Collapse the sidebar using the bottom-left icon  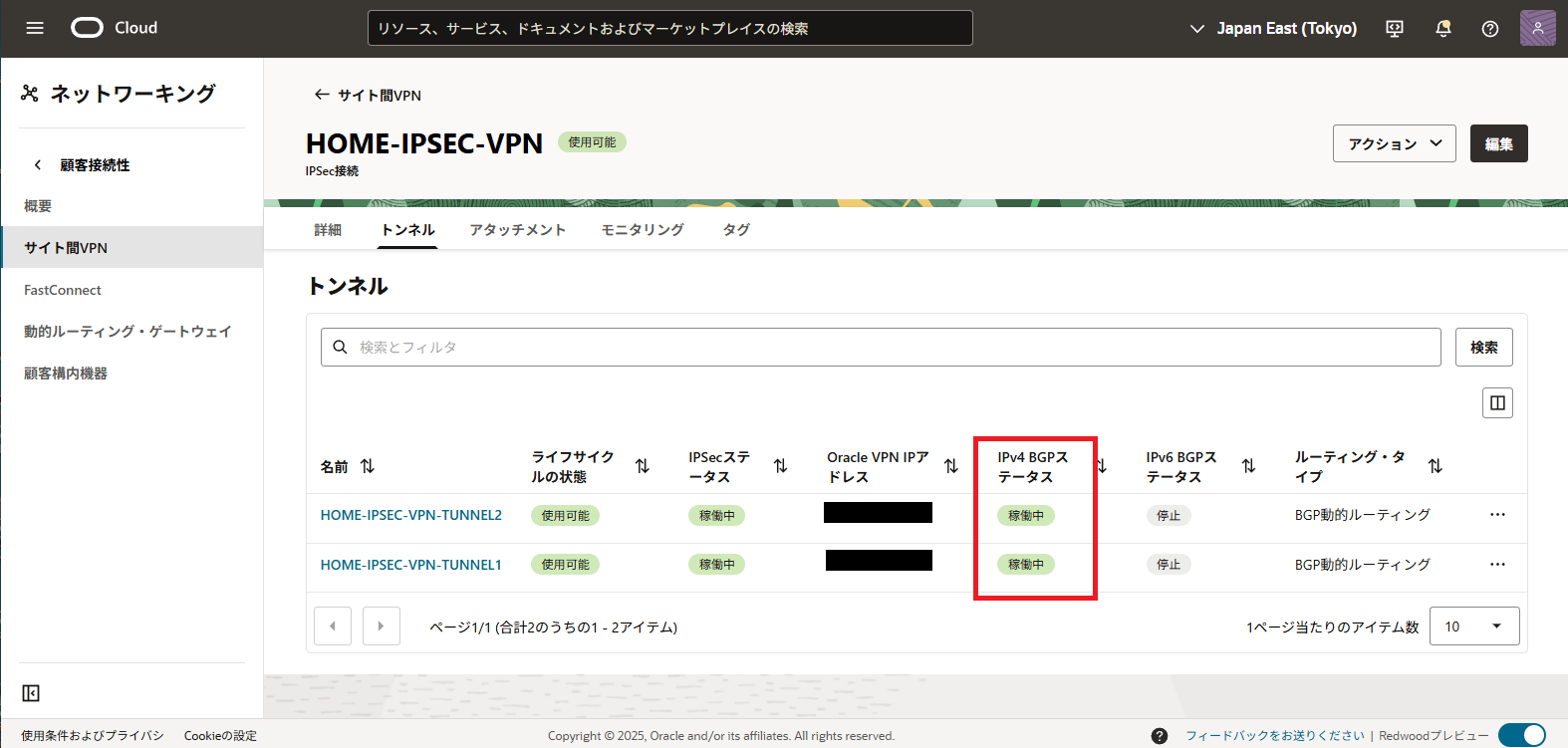point(31,693)
